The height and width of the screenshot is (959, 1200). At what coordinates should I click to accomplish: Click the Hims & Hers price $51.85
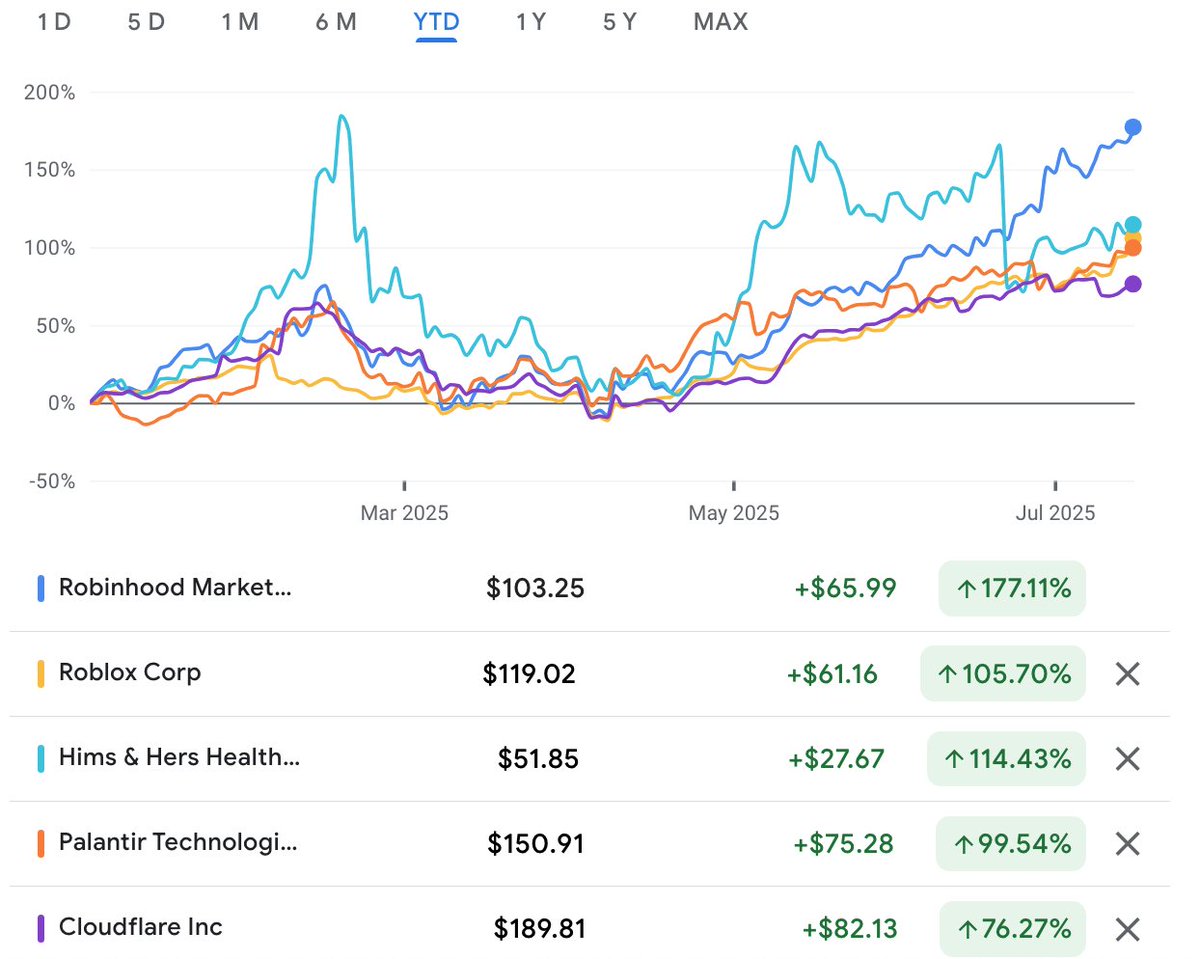538,759
